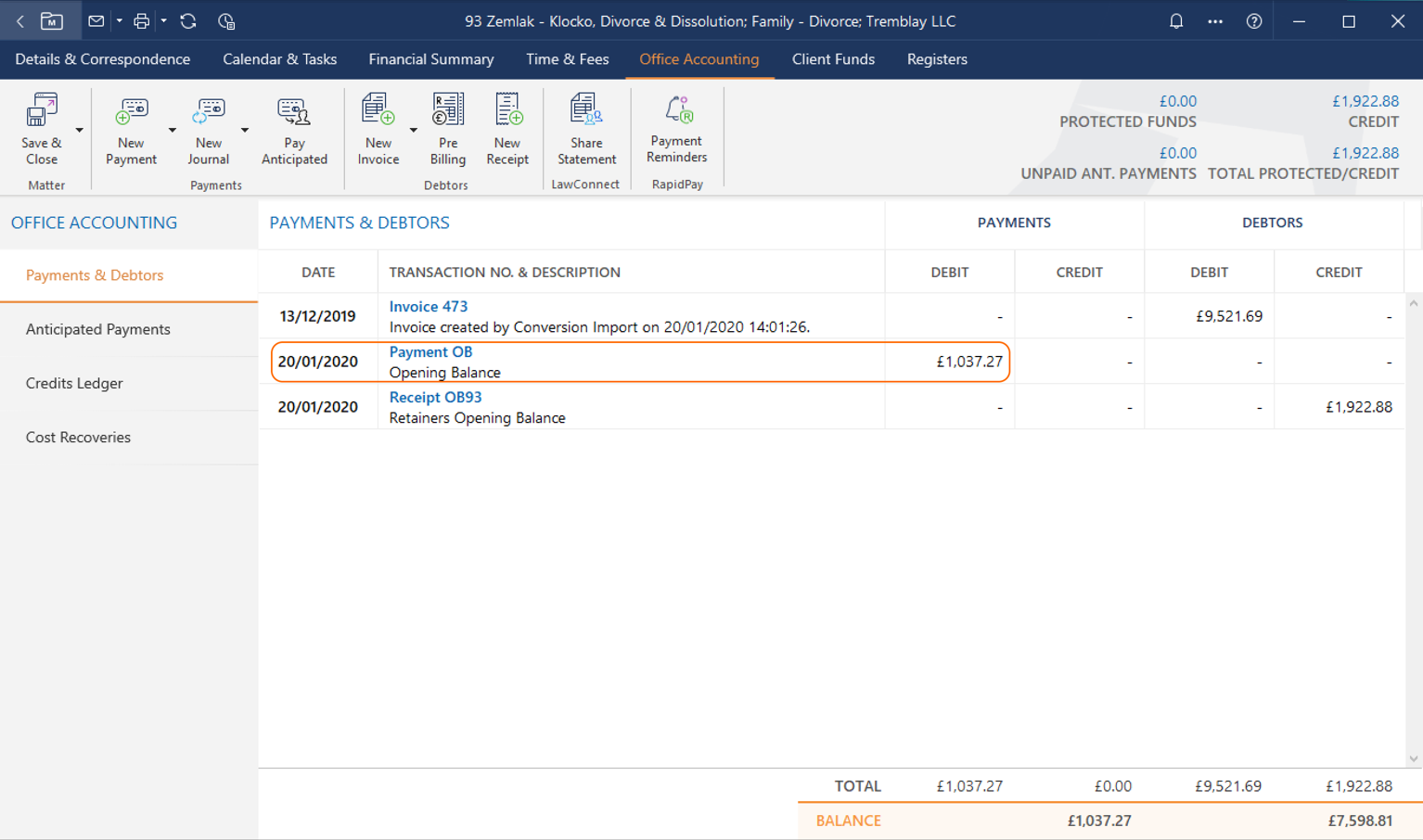Open the Receipt OB93 transaction link
This screenshot has height=840, width=1423.
(435, 397)
